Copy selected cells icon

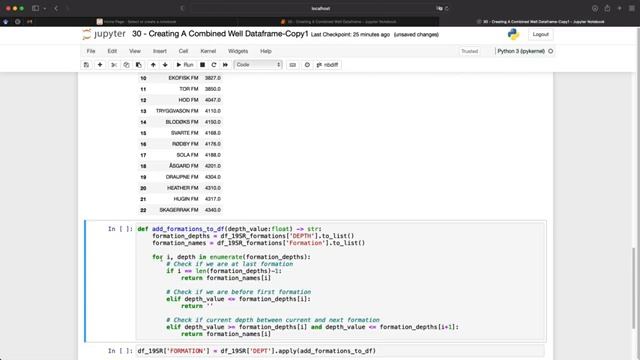pyautogui.click(x=126, y=65)
